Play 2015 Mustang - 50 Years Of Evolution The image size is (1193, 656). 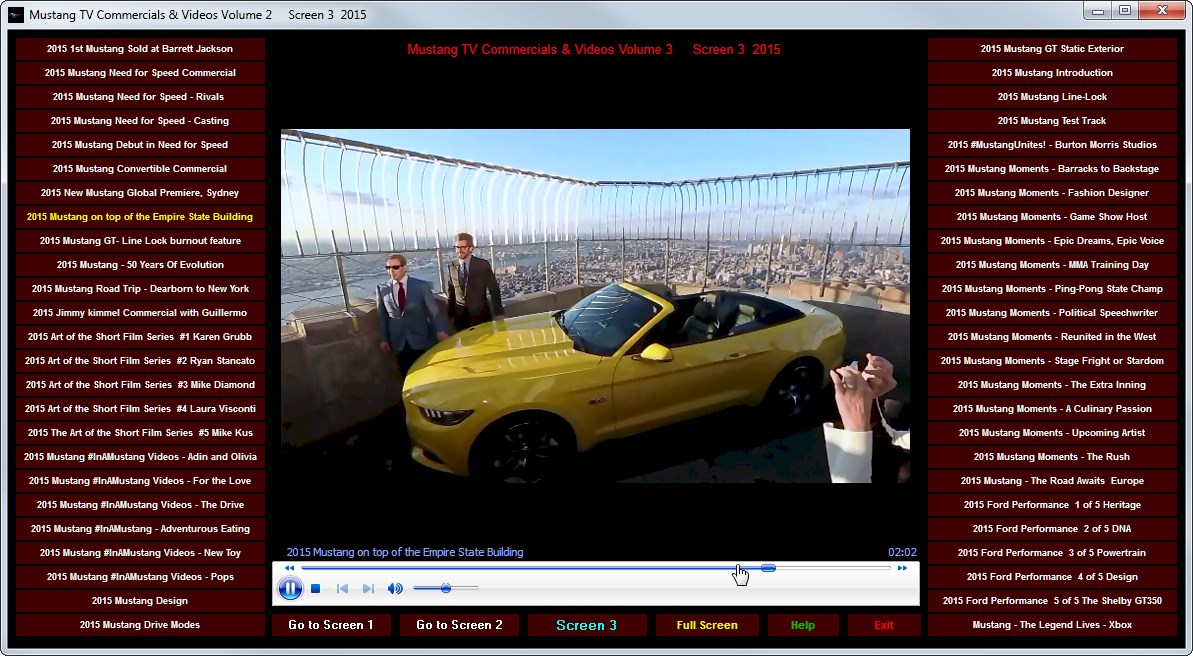pos(140,265)
